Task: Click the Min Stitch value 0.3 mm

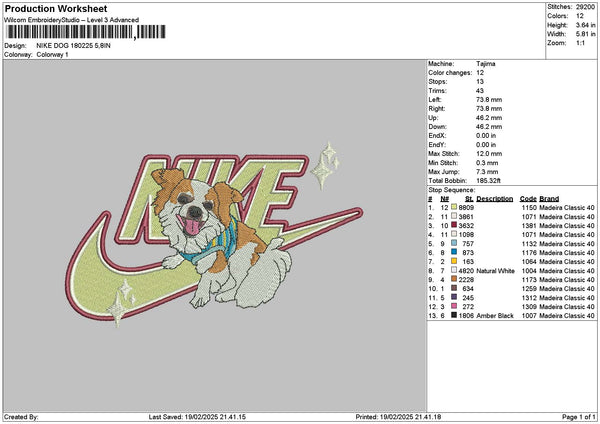Action: point(487,163)
